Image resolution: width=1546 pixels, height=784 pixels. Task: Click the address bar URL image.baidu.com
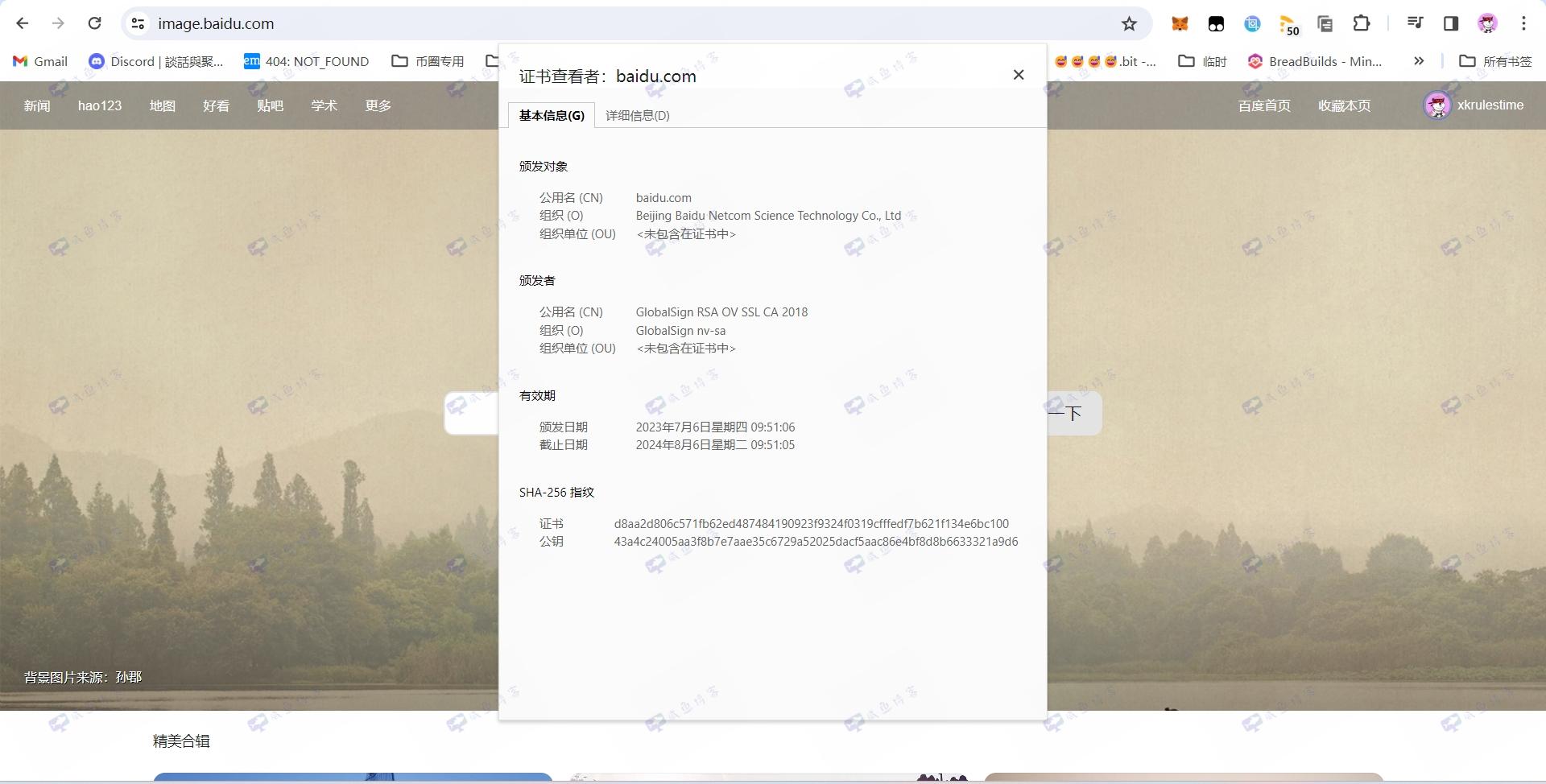click(216, 23)
